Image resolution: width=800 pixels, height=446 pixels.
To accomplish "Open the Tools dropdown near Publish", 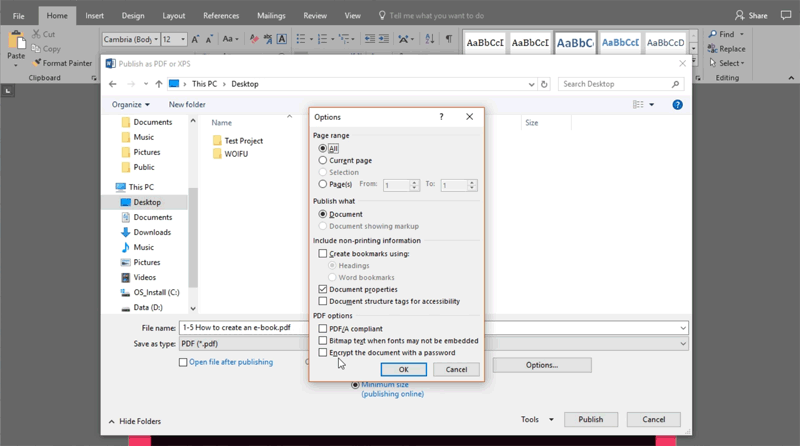I will [535, 420].
